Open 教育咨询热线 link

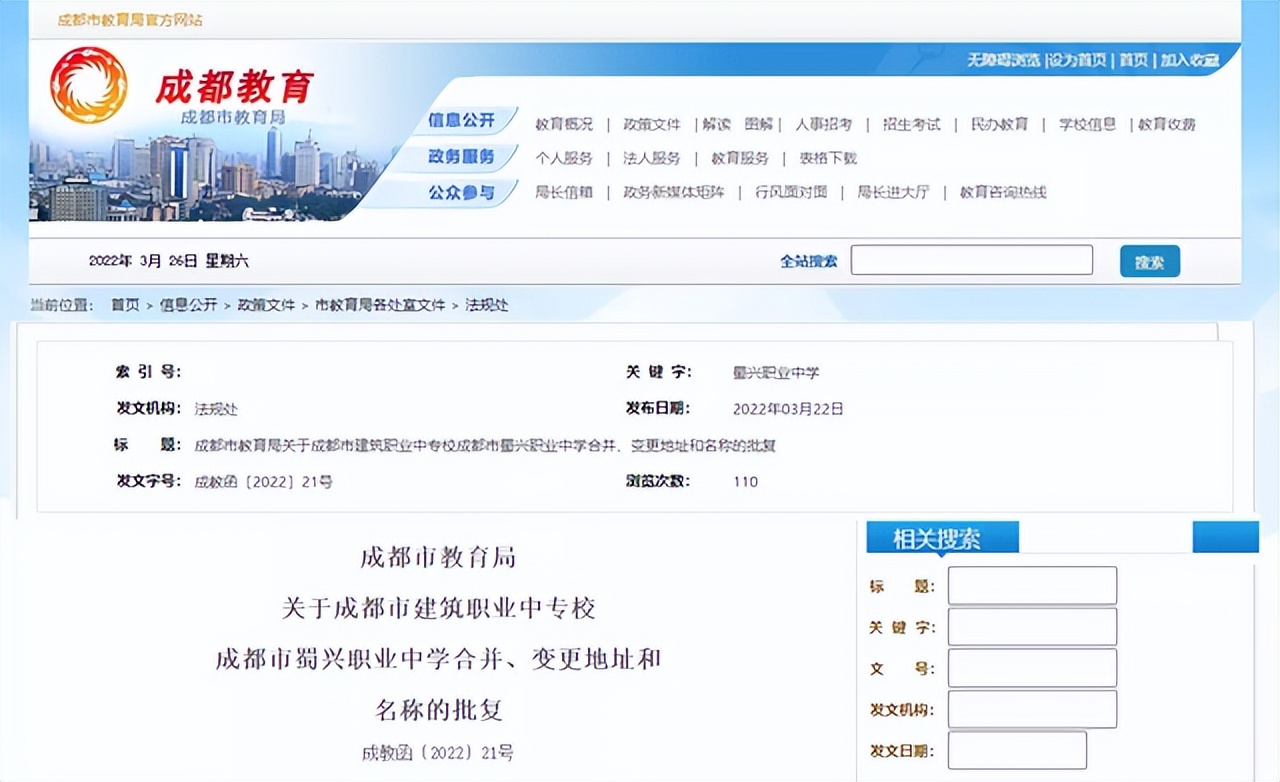1003,192
